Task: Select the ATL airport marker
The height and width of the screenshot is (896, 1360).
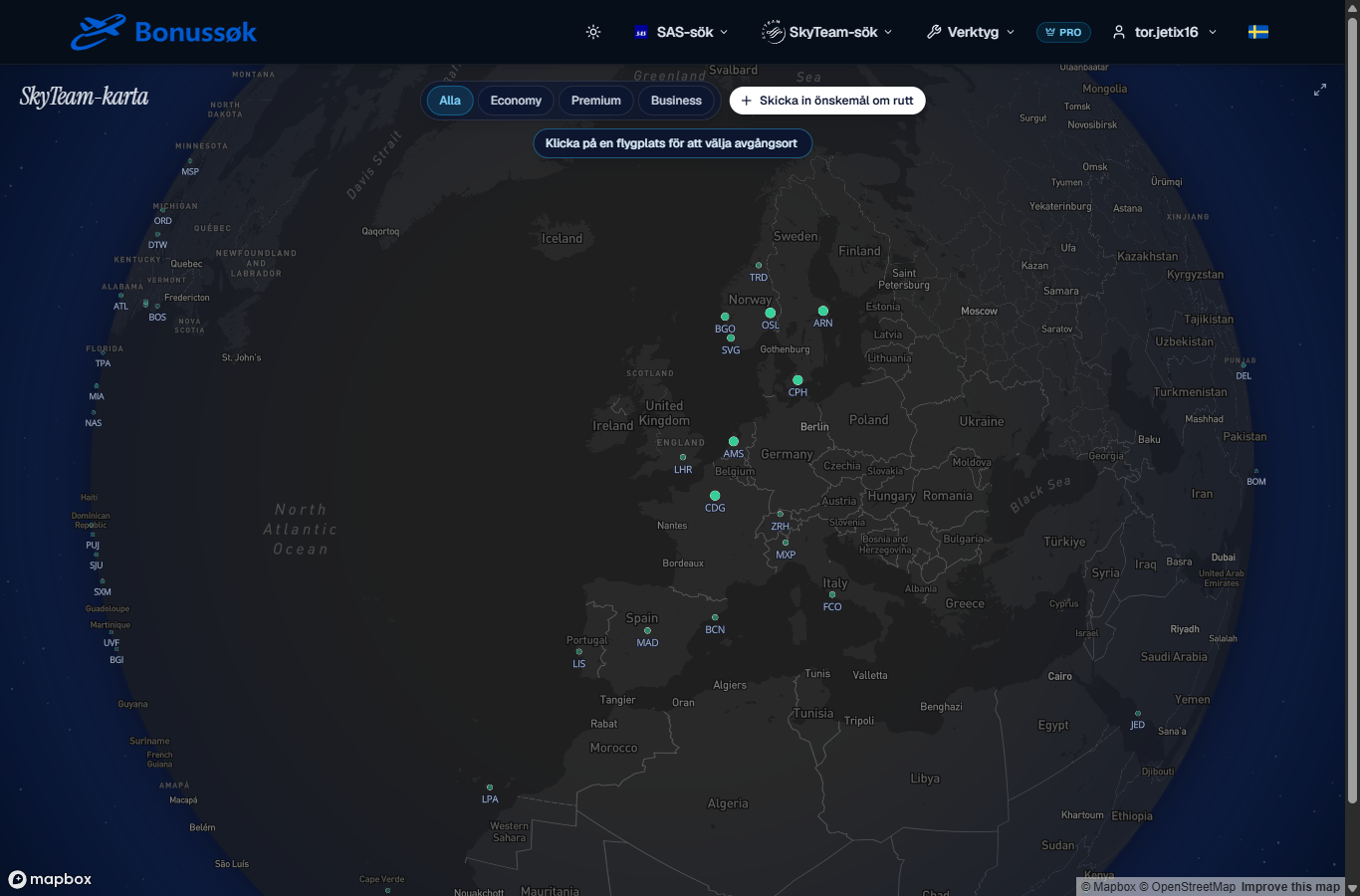Action: tap(121, 296)
